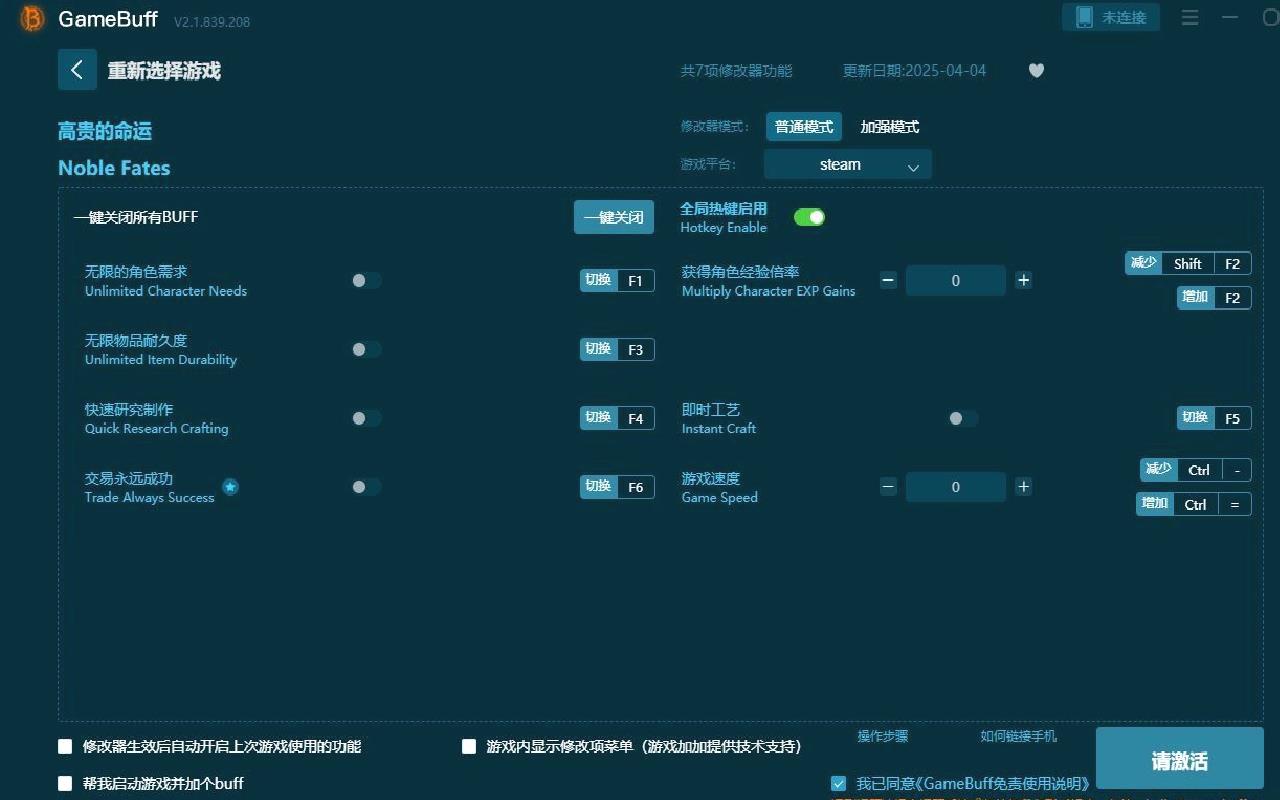Check launch game and add buff checkbox
1280x800 pixels.
click(65, 783)
